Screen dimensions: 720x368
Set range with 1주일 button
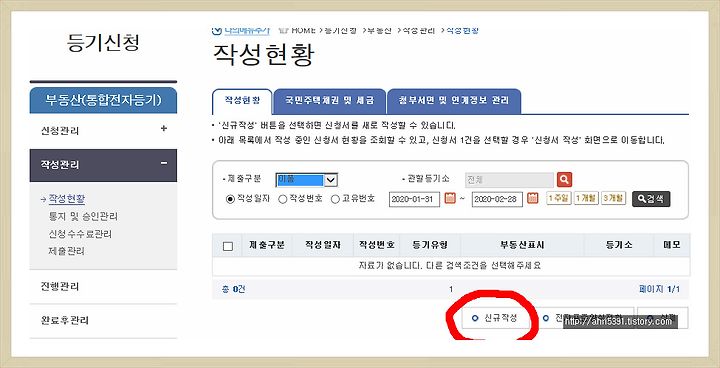[558, 198]
